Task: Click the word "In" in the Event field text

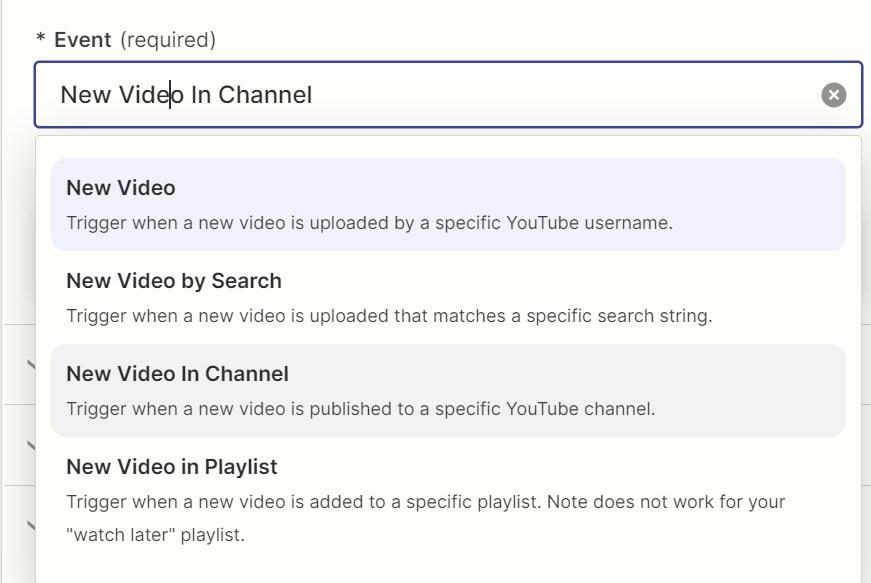Action: [200, 95]
